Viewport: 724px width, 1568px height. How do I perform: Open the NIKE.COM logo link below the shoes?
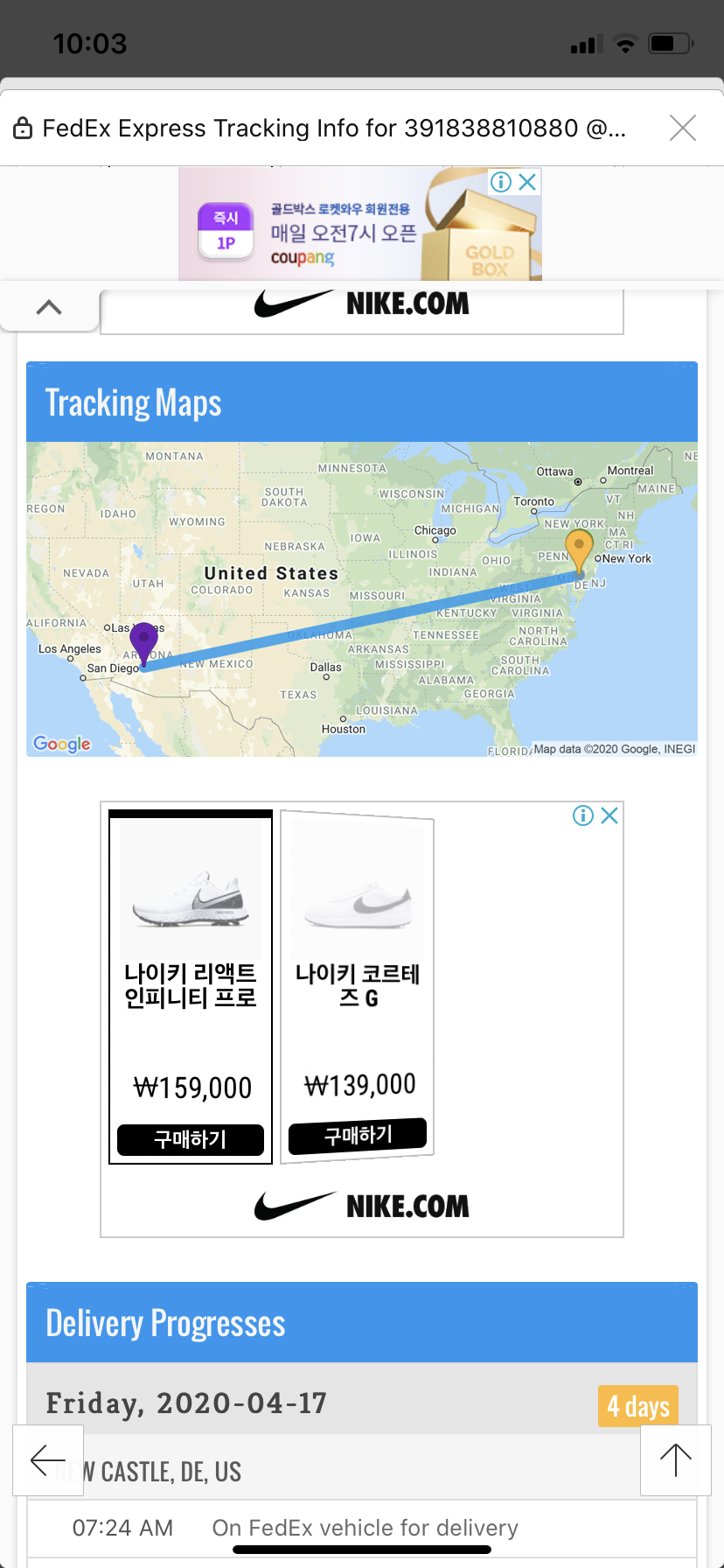(x=362, y=1206)
